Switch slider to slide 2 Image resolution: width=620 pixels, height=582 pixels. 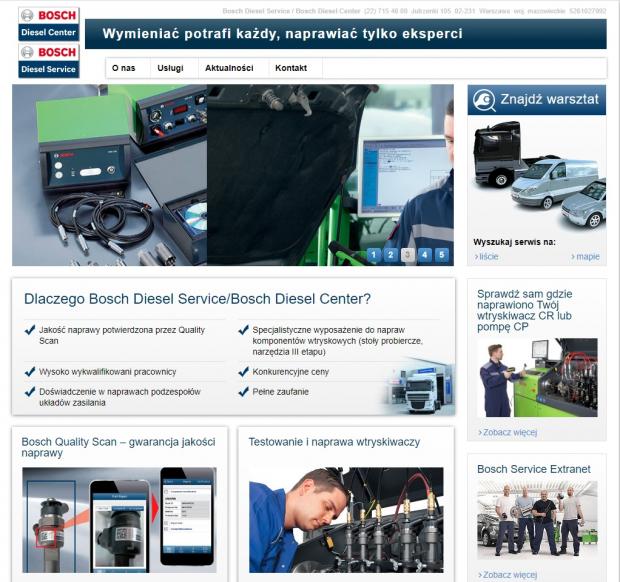click(x=391, y=255)
